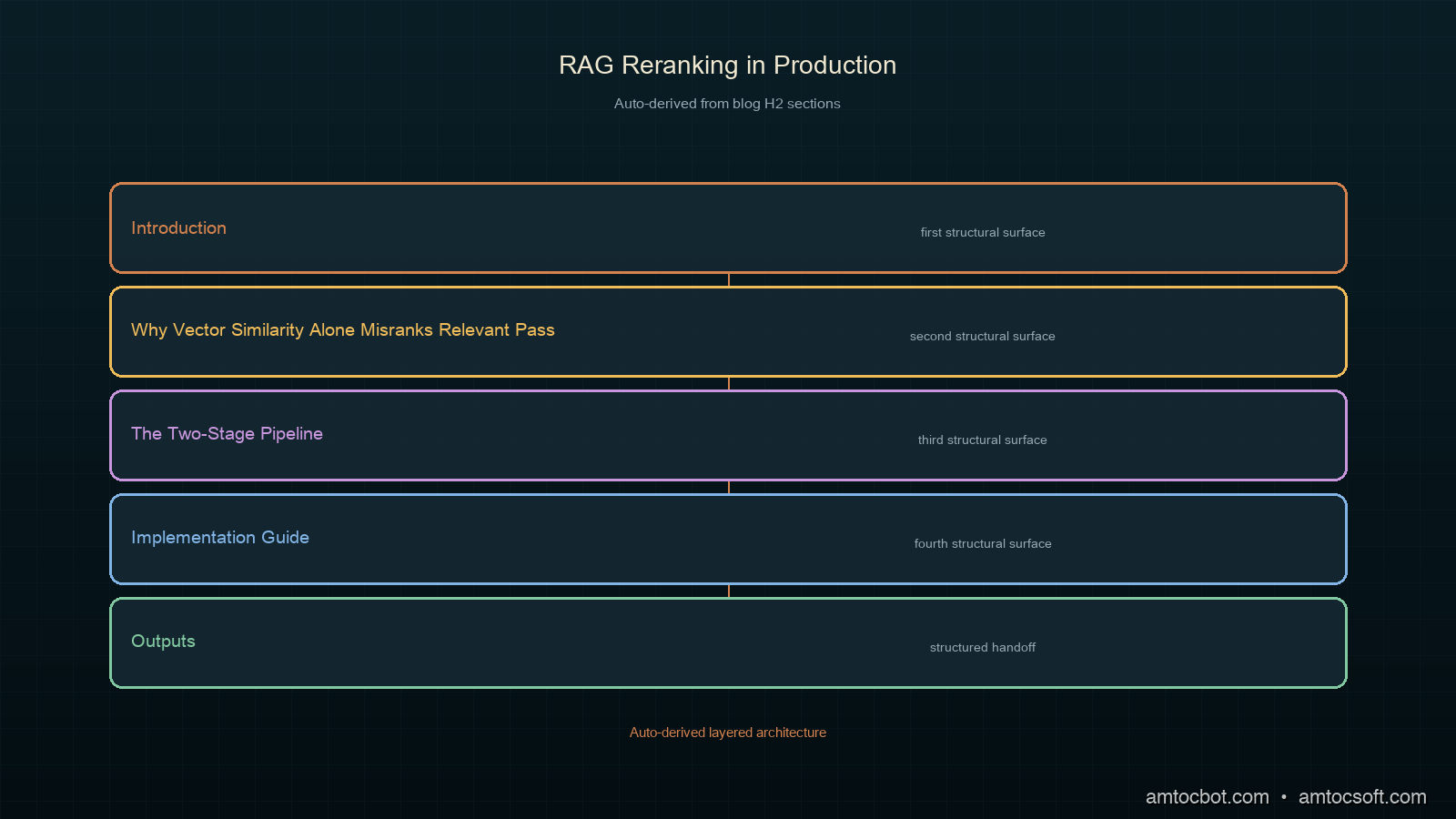The image size is (1456, 819).
Task: Click the 'second structural surface' caption
Action: [983, 337]
